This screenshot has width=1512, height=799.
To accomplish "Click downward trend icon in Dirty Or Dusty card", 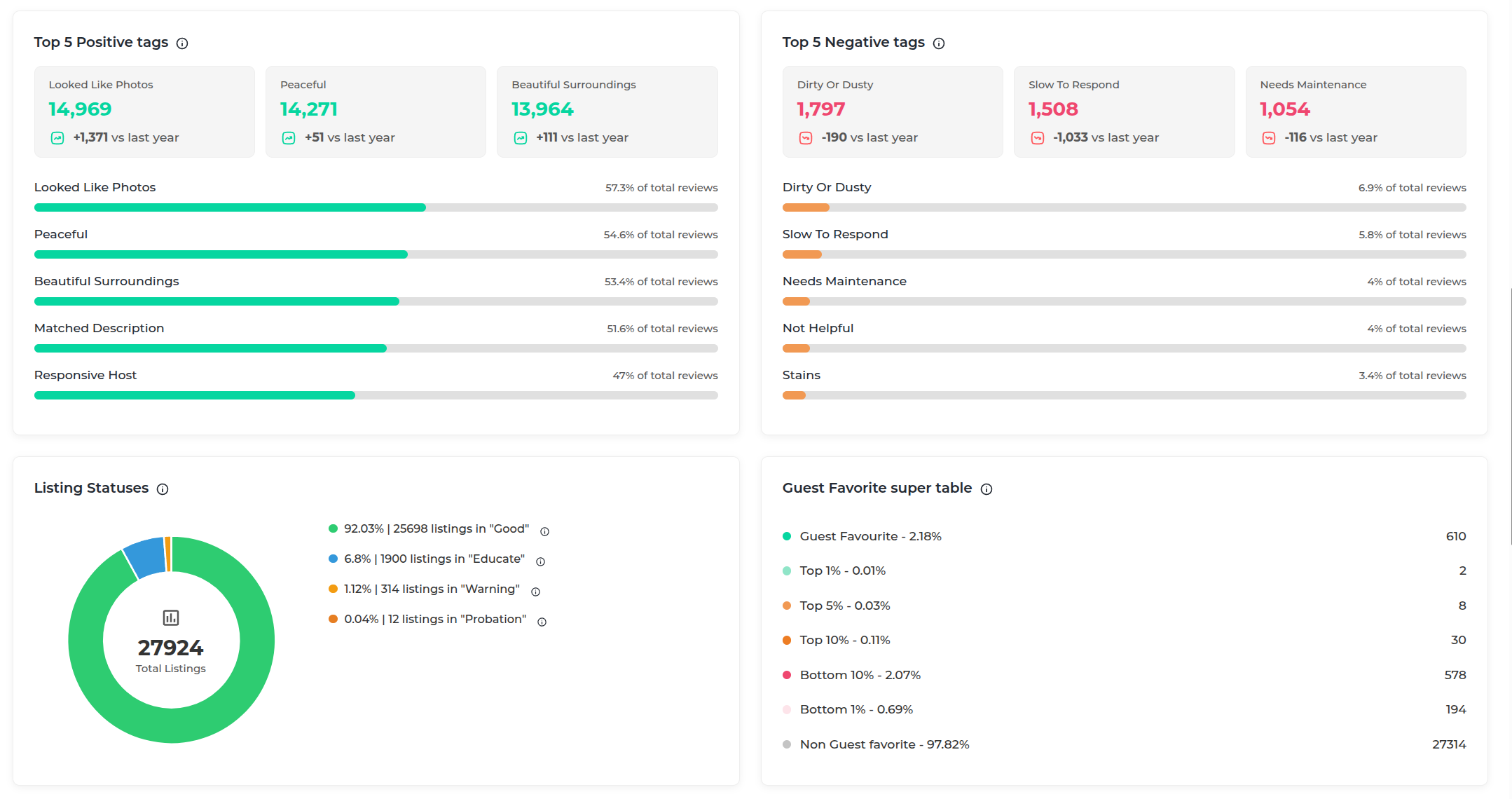I will coord(806,138).
